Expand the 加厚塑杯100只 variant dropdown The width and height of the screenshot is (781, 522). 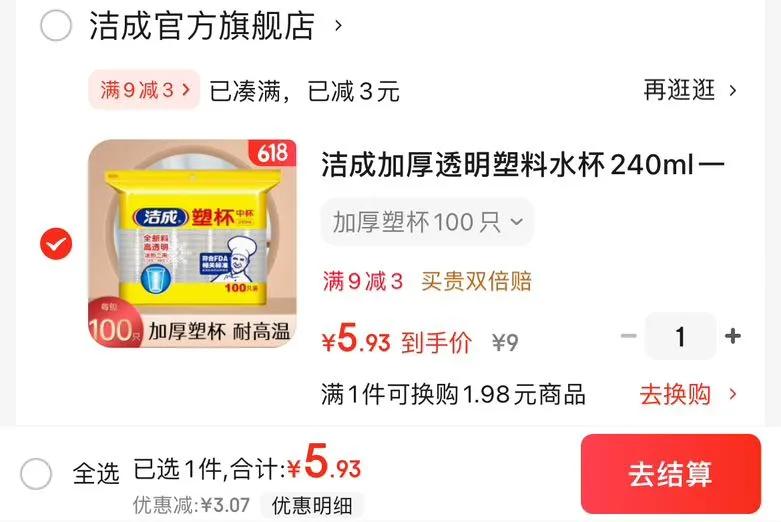[x=427, y=222]
